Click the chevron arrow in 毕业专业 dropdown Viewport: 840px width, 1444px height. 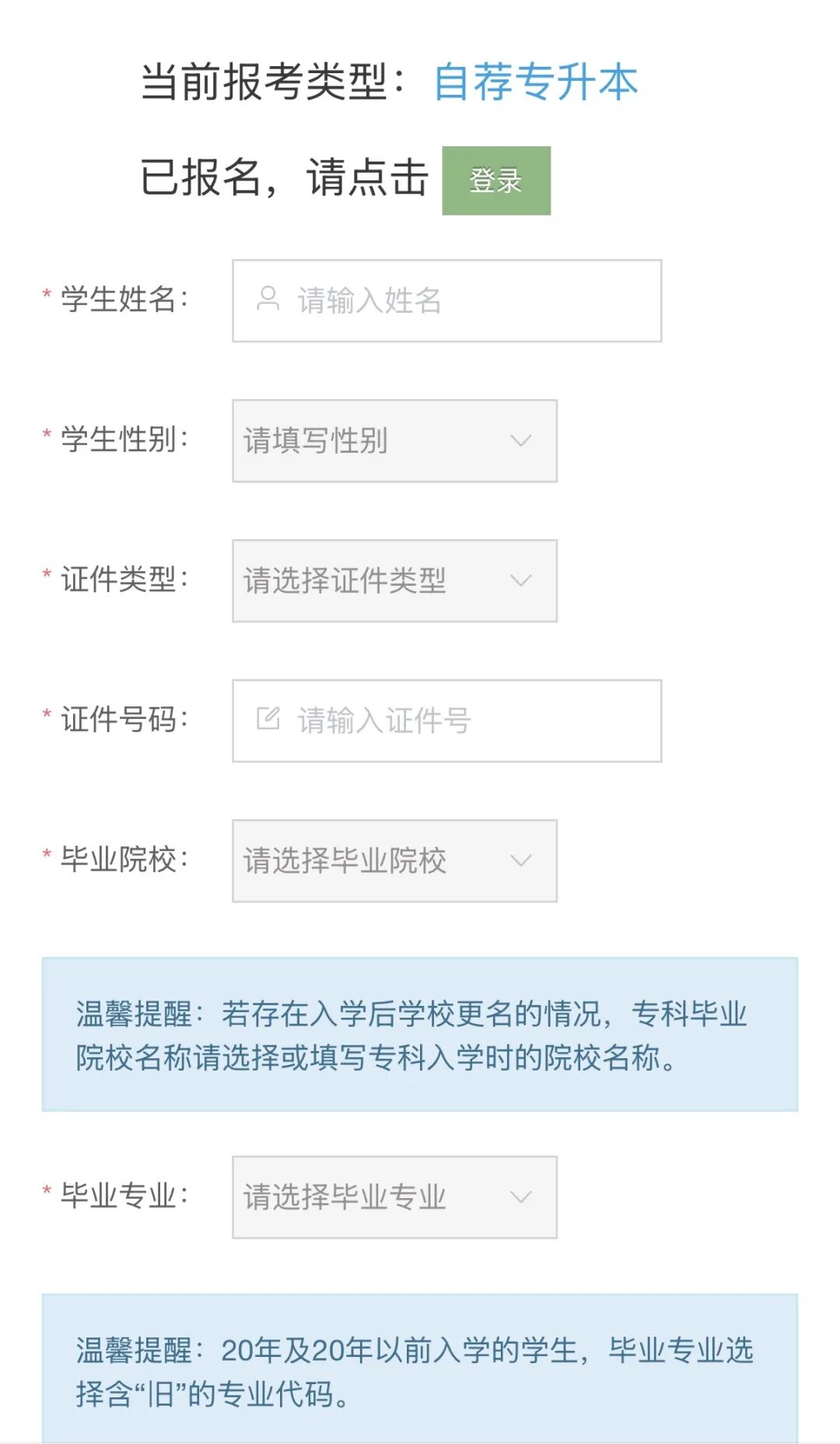[x=520, y=1197]
